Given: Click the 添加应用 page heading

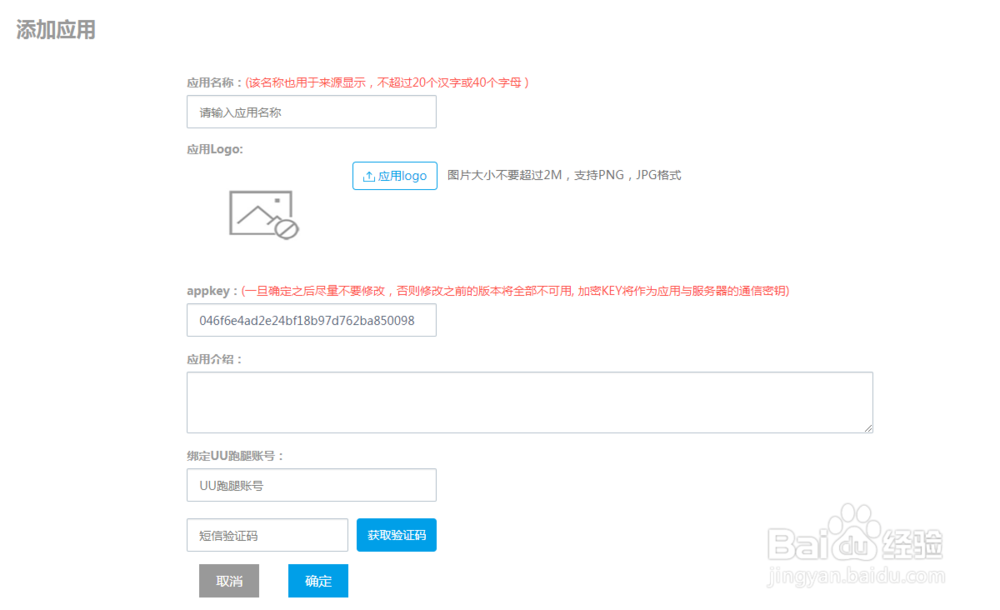Looking at the screenshot, I should coord(55,30).
